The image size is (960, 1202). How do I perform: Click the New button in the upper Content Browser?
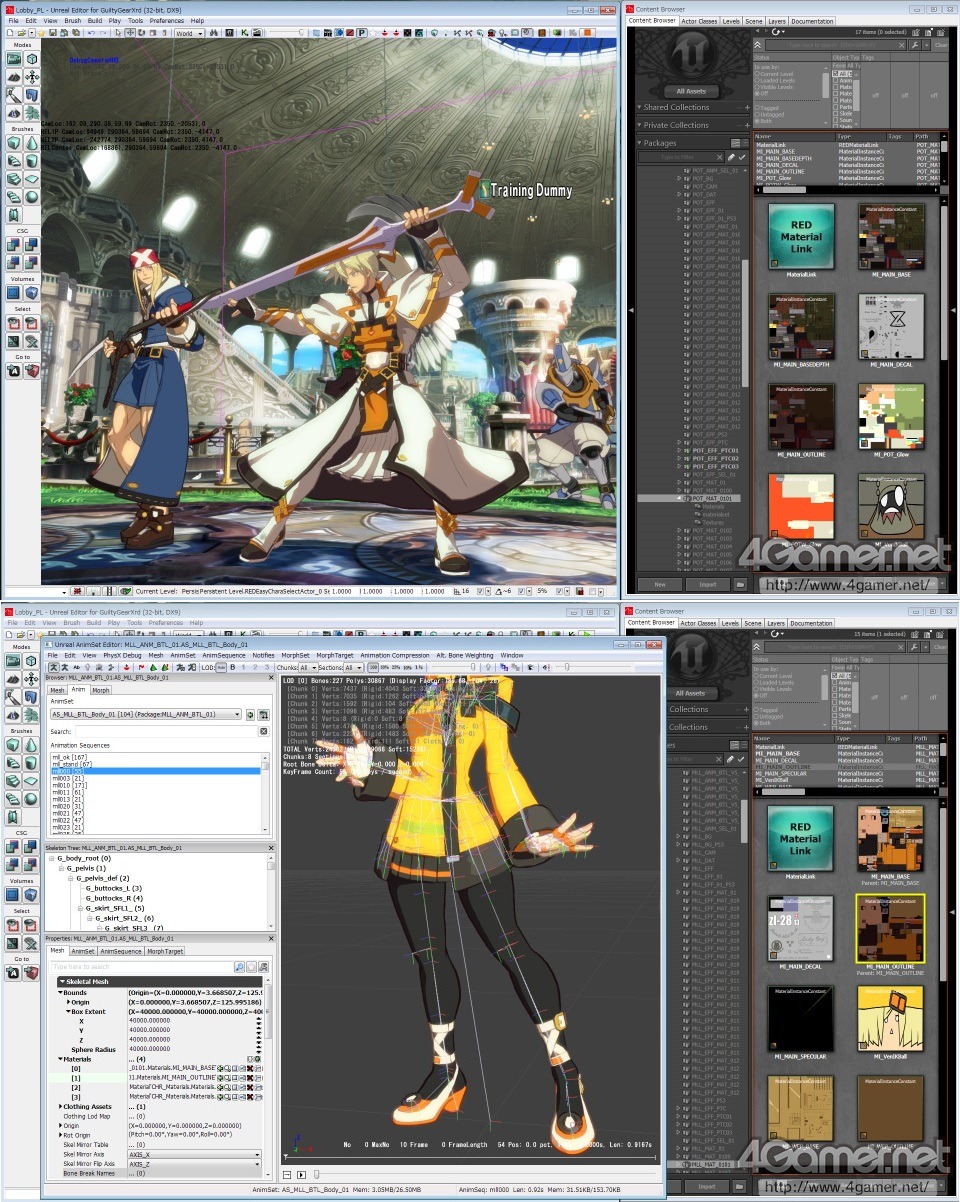(660, 584)
